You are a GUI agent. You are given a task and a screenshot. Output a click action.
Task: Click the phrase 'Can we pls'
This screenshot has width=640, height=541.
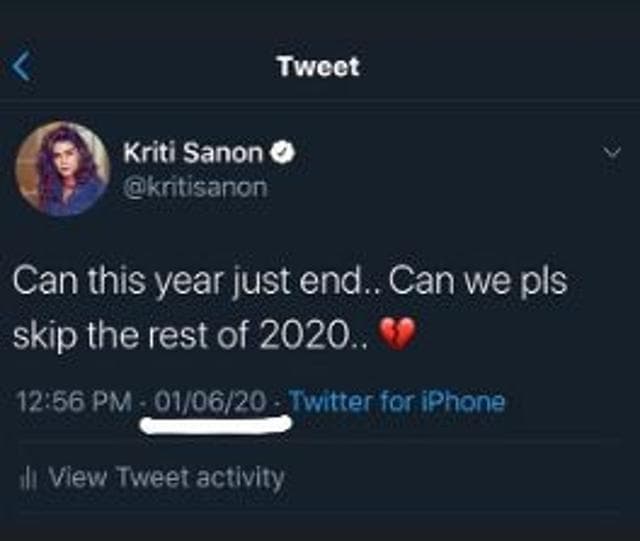(478, 283)
